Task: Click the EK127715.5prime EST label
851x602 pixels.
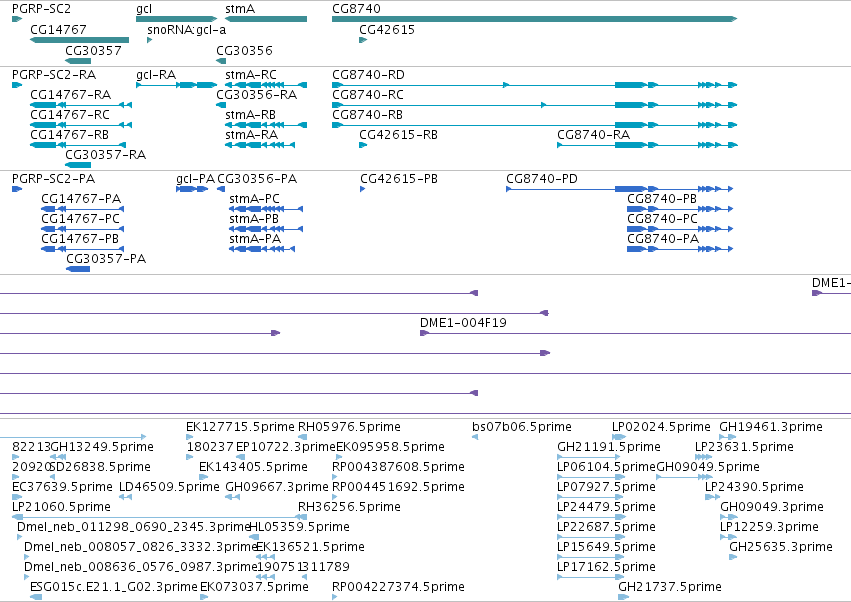Action: coord(240,427)
